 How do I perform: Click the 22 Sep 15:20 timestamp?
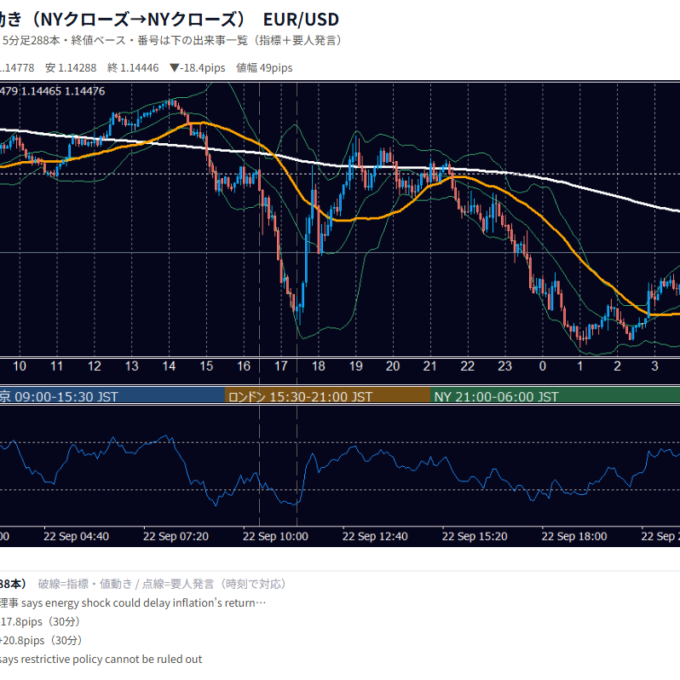point(475,536)
